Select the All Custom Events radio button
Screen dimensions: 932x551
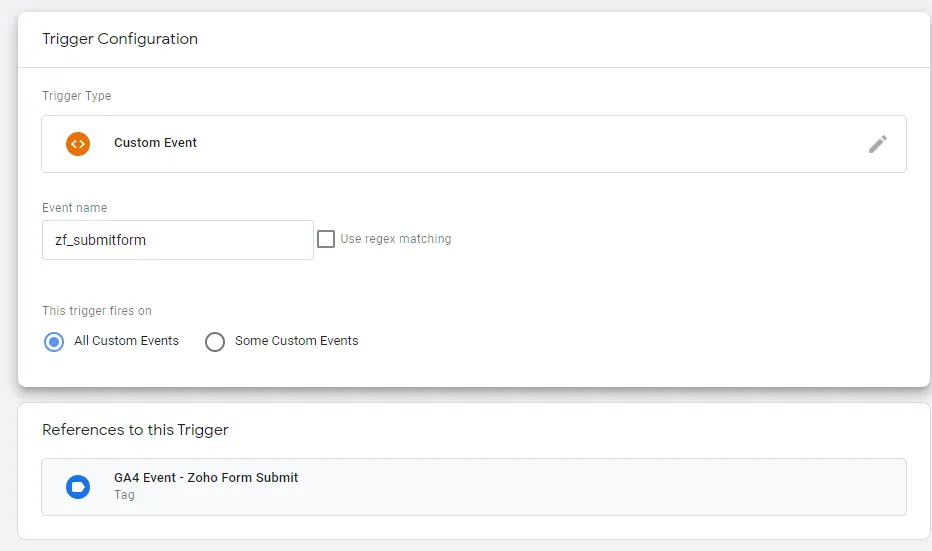tap(54, 342)
